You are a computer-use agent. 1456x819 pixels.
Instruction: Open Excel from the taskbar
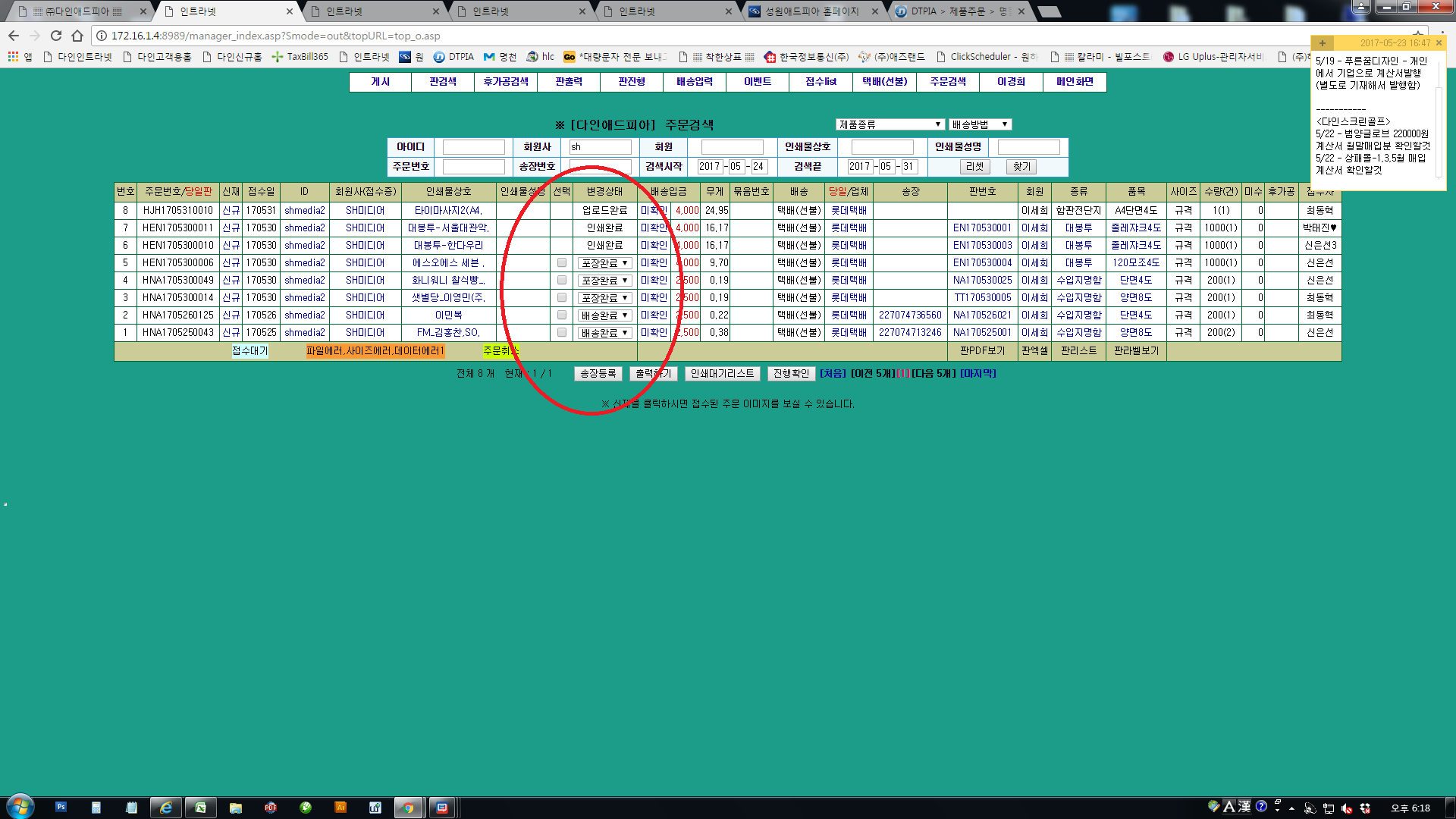(201, 808)
